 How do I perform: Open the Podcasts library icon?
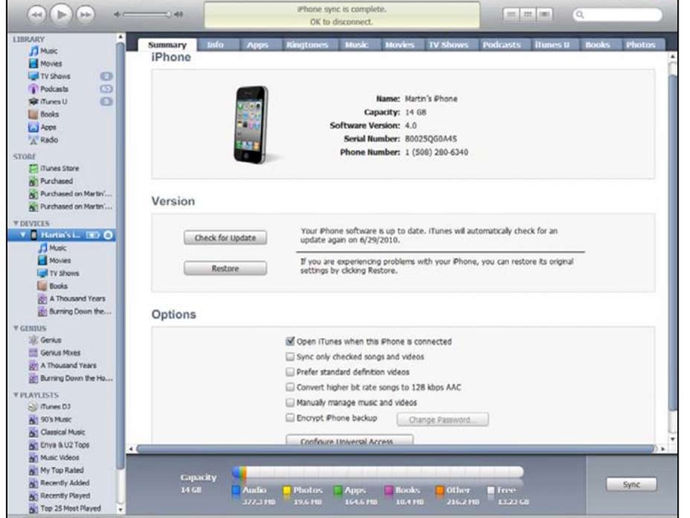[x=33, y=89]
